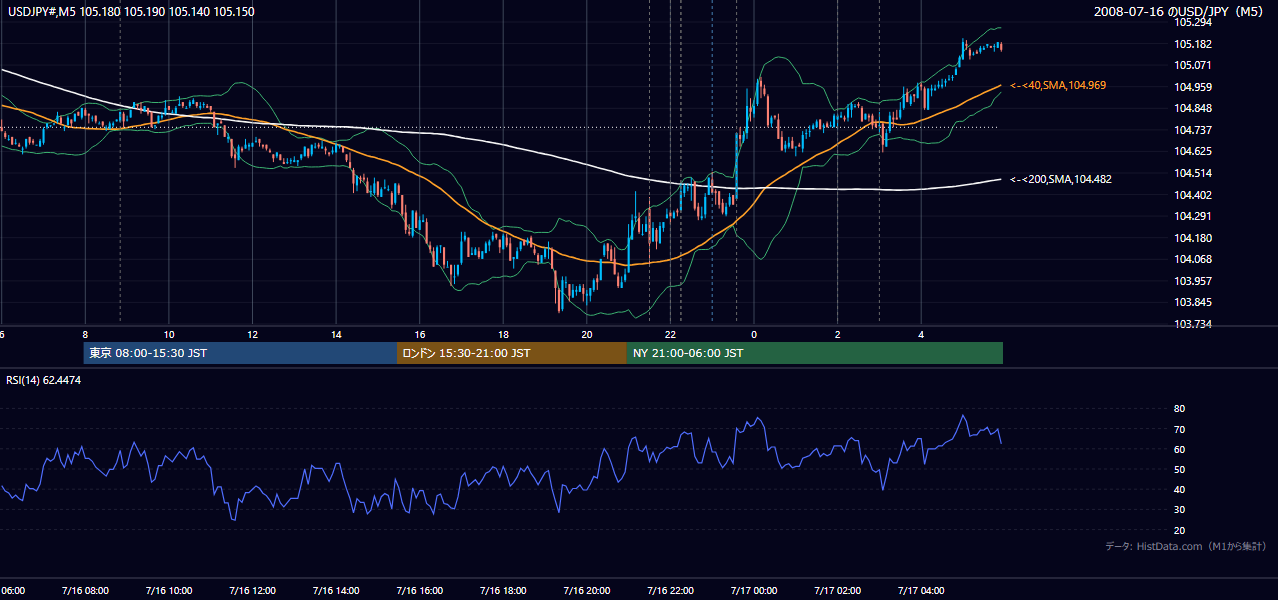Click the '2008-07-16 のUSD/JPY (M5)' title
The image size is (1278, 600).
[1180, 11]
